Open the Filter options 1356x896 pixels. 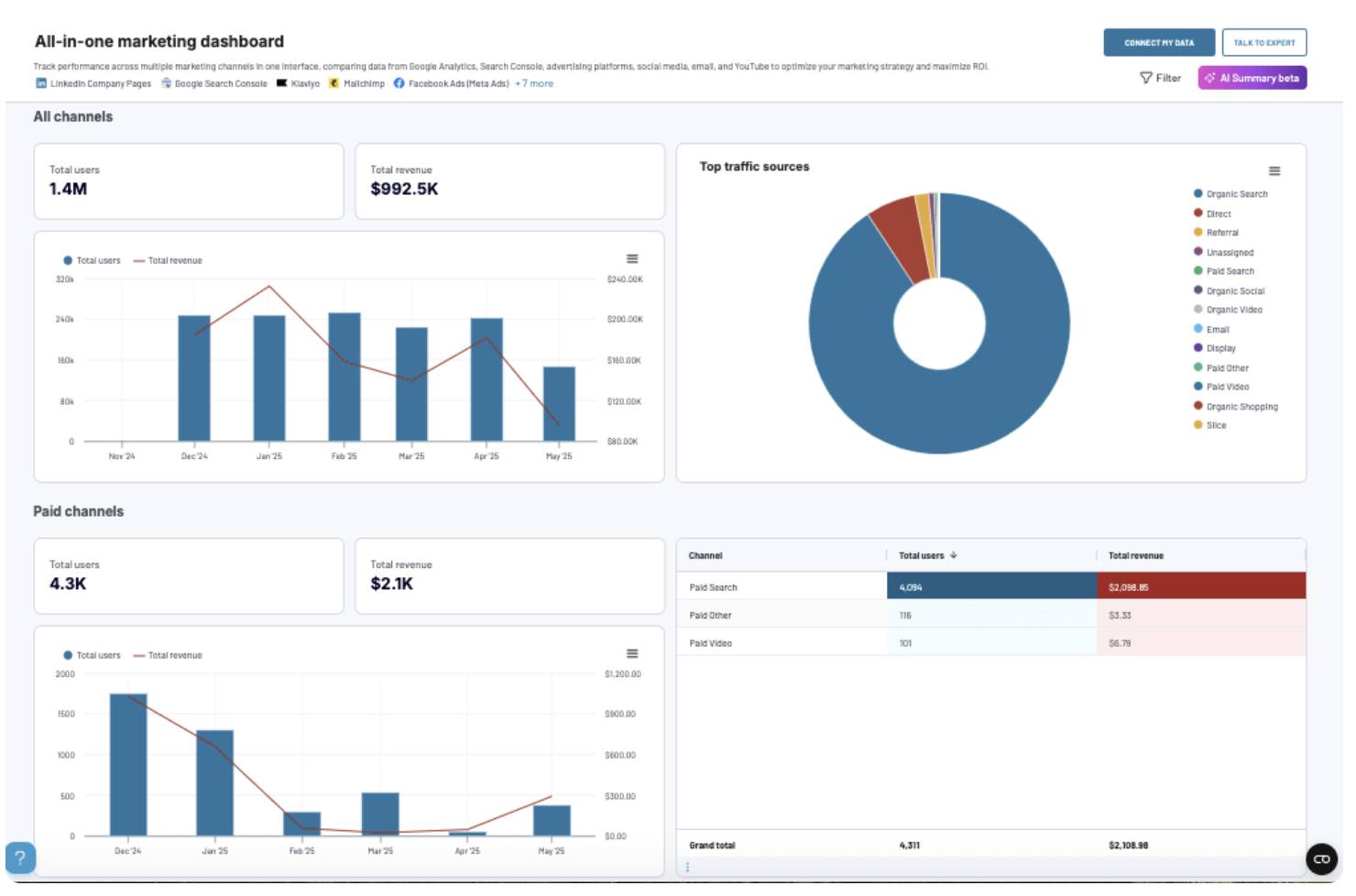click(1160, 79)
